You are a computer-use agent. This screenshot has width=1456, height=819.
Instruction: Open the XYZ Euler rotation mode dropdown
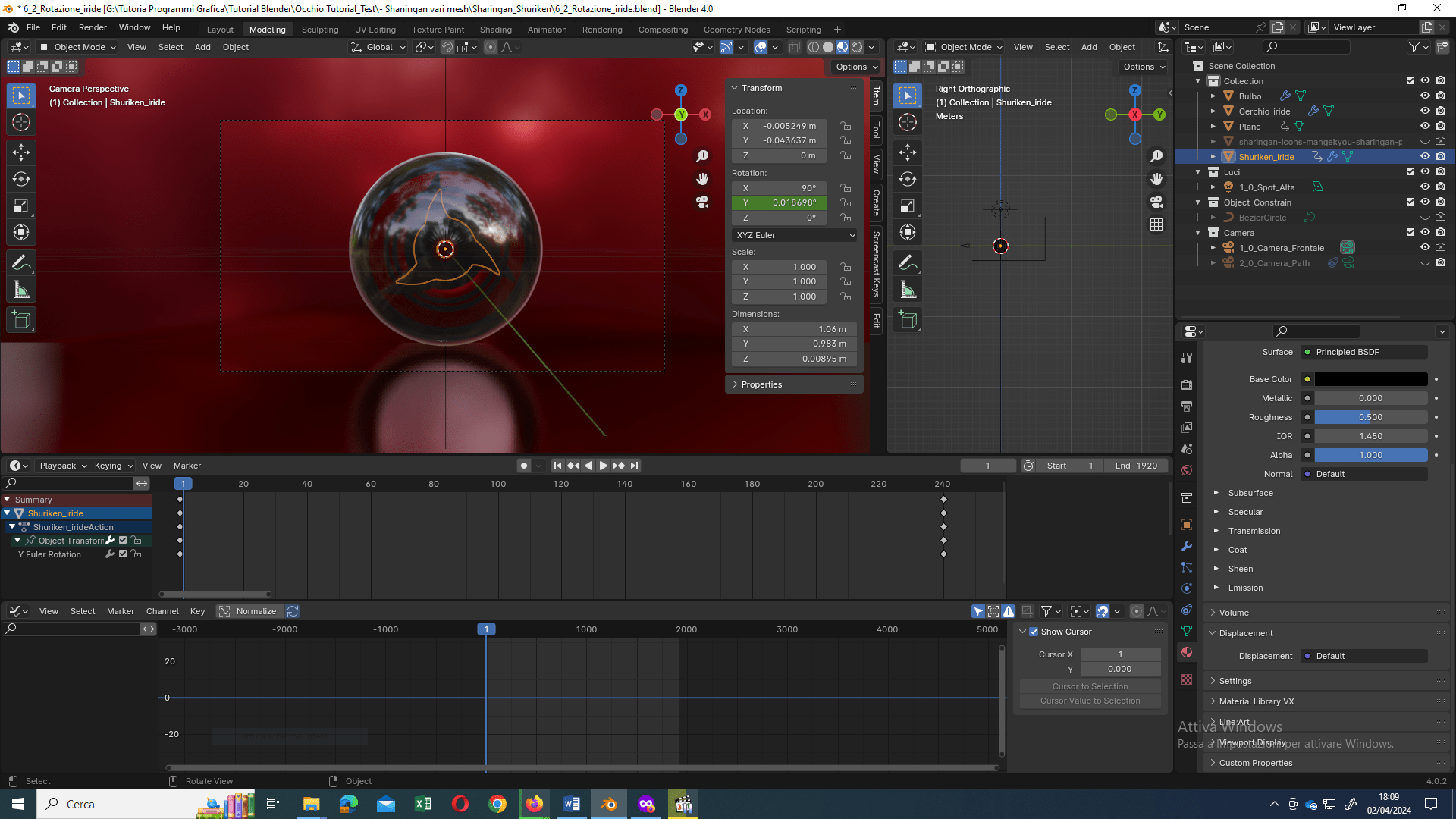click(x=795, y=235)
